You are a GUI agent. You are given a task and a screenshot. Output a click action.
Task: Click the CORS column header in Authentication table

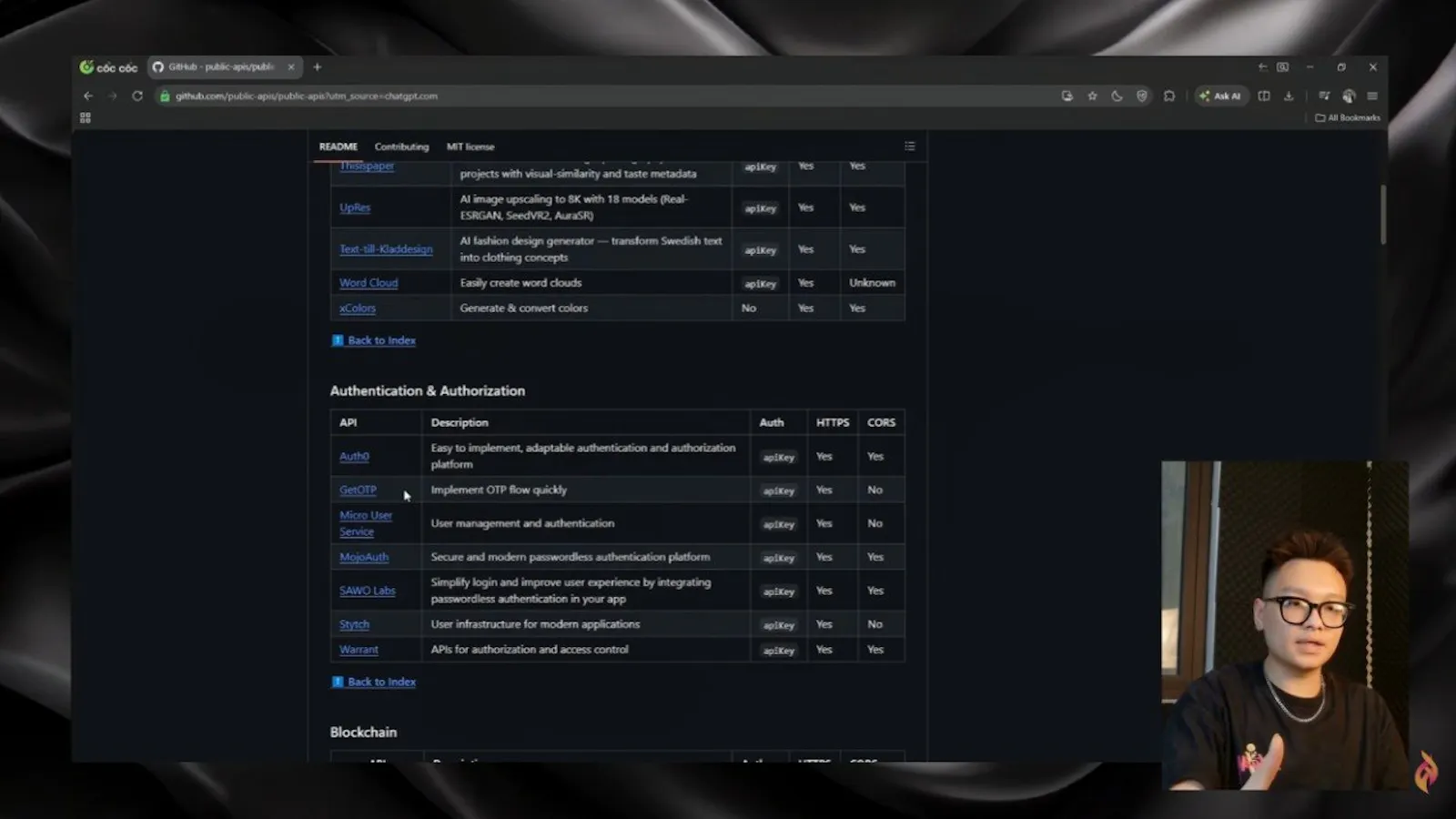click(x=881, y=422)
